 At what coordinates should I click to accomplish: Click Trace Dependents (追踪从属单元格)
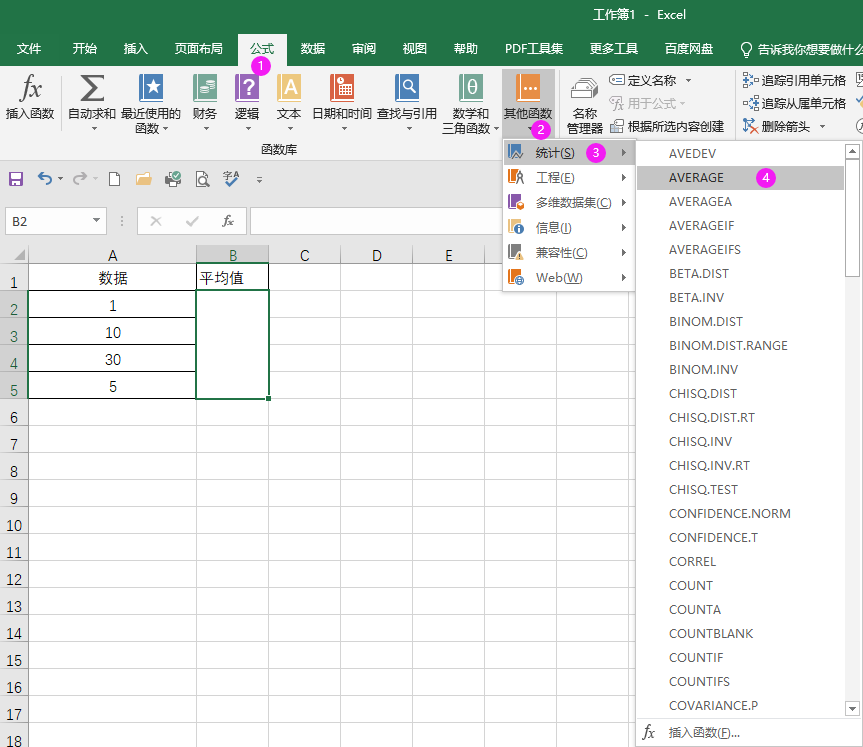click(x=794, y=103)
